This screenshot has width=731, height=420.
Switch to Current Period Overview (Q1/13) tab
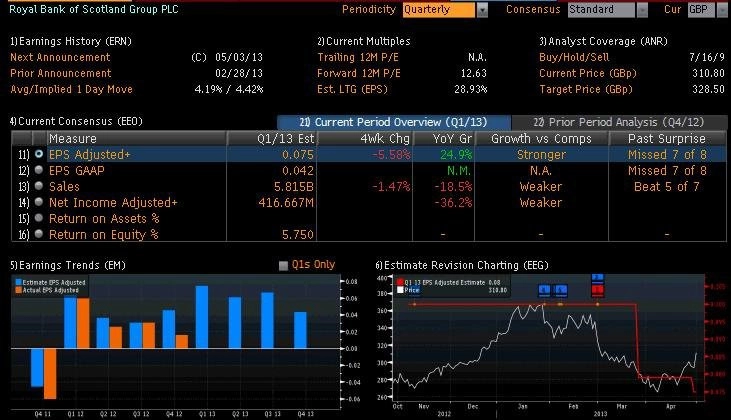tap(394, 122)
